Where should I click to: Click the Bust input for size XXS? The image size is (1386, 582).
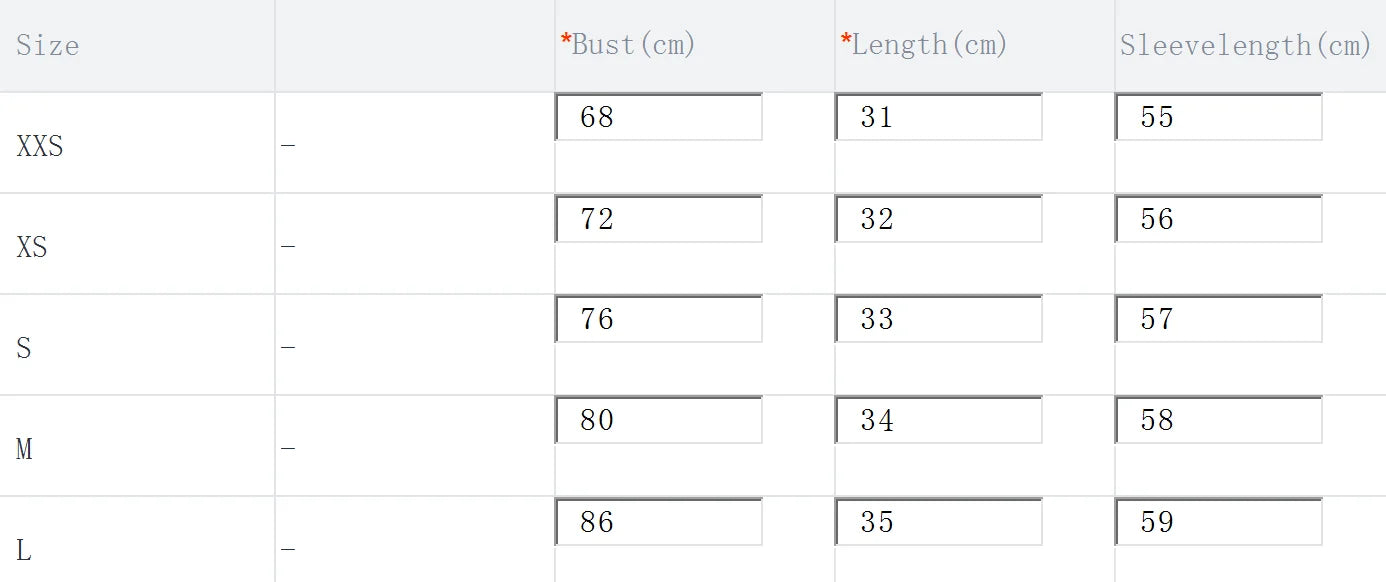[x=658, y=117]
